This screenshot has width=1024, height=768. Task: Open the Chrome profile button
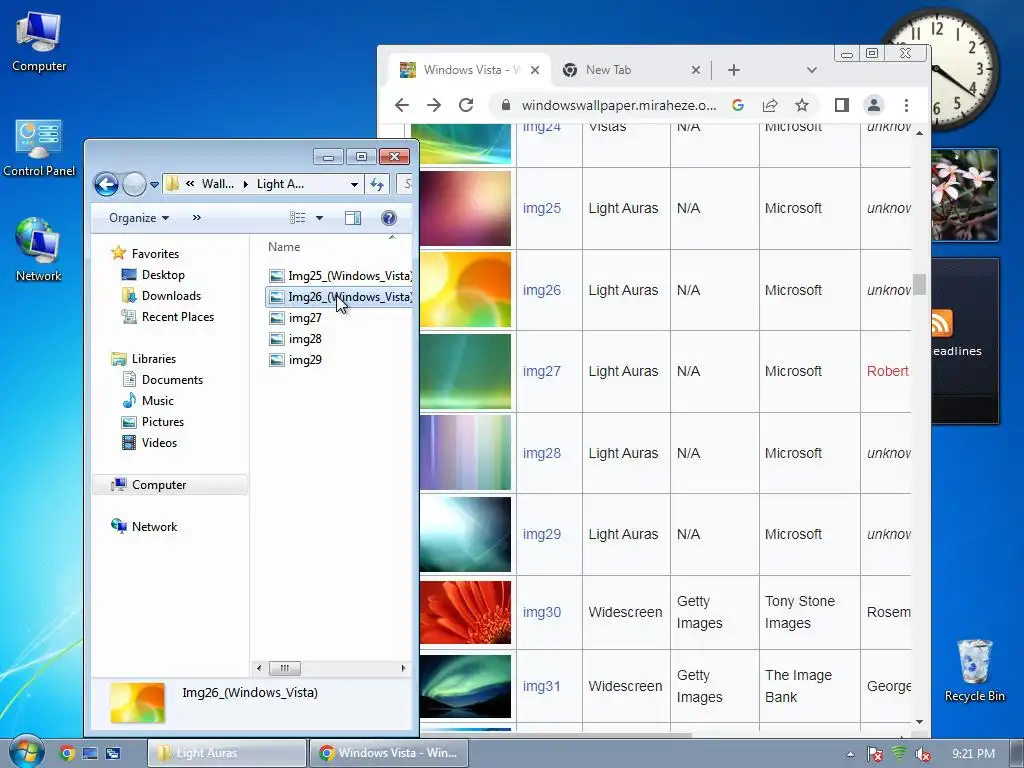point(874,105)
